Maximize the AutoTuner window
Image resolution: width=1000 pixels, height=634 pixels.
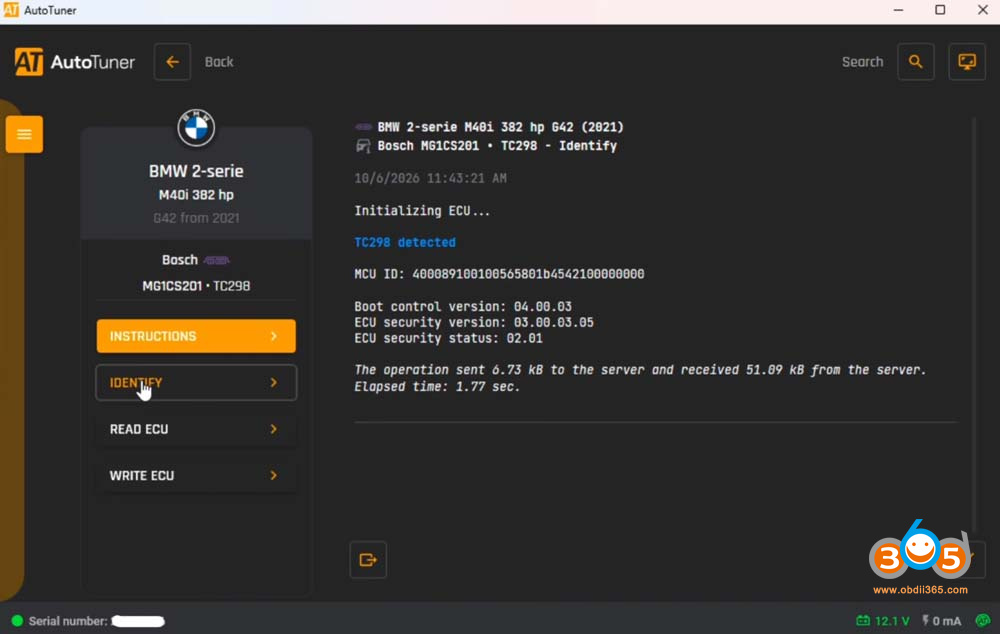(940, 10)
